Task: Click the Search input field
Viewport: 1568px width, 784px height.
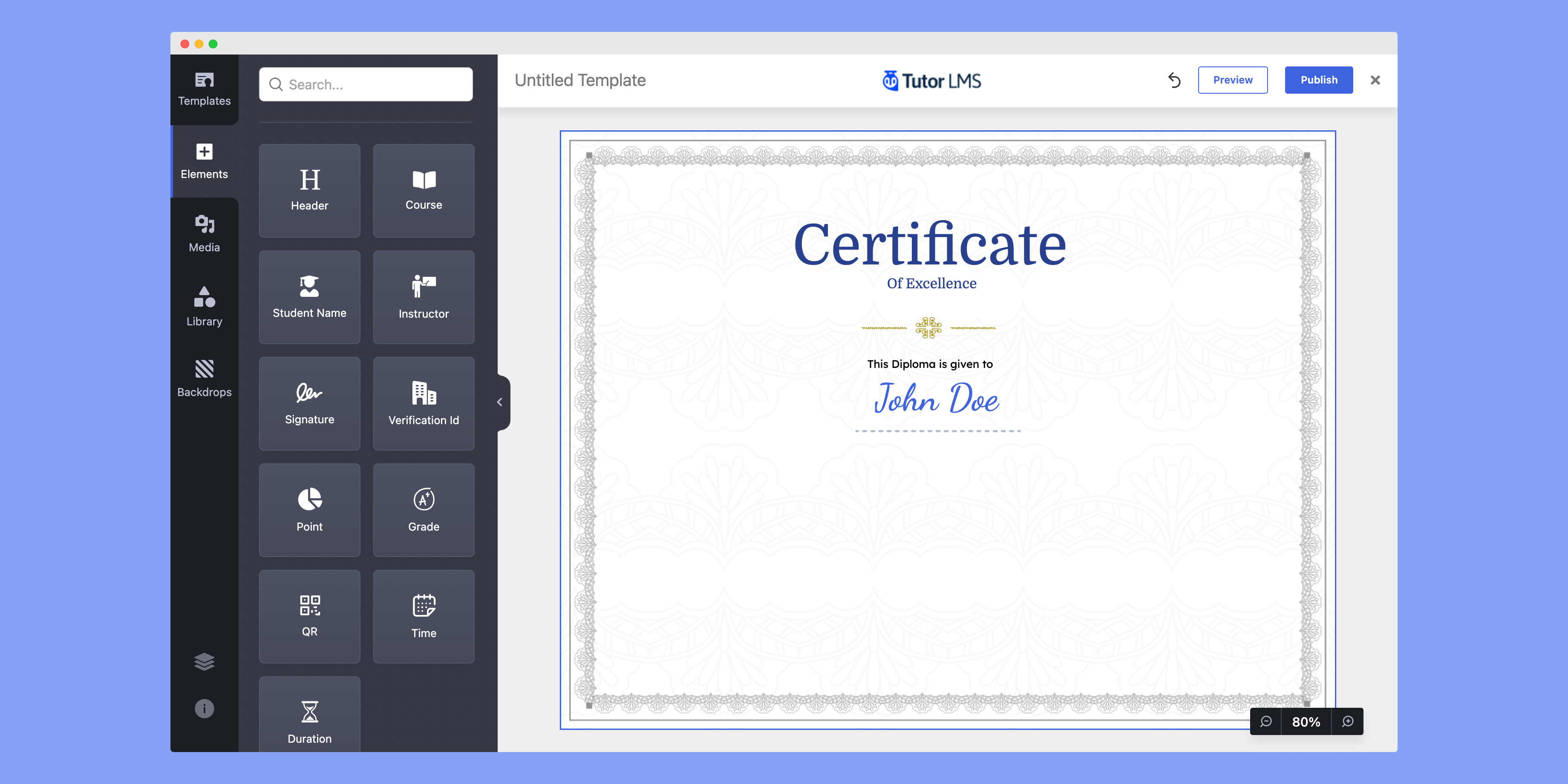Action: [x=367, y=83]
